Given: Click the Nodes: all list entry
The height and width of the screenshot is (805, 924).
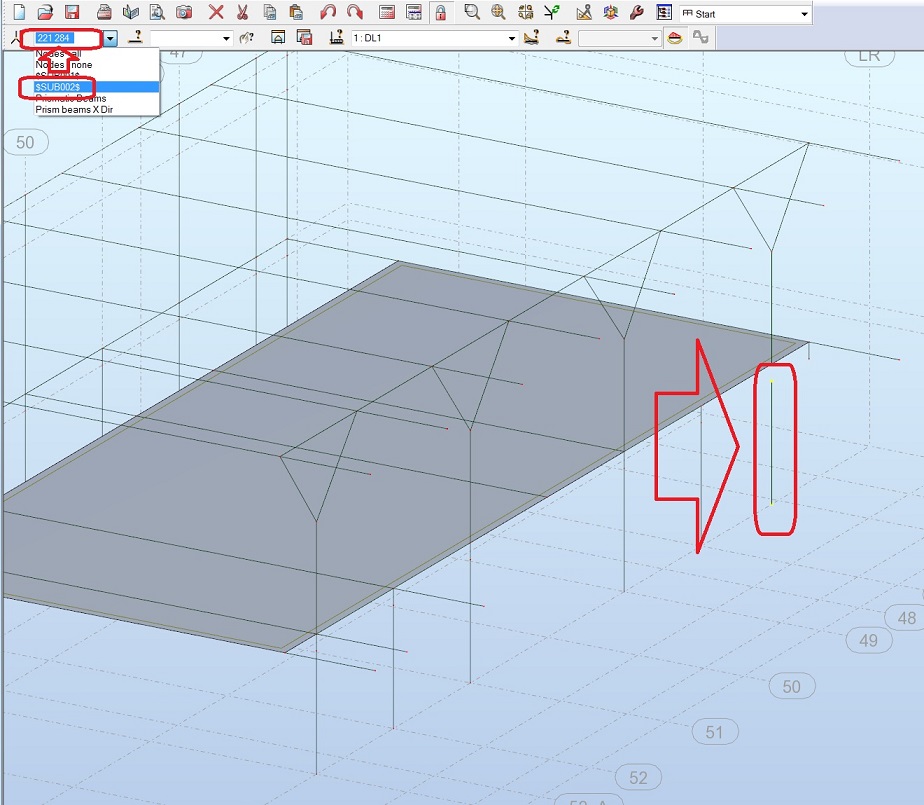Looking at the screenshot, I should (58, 53).
